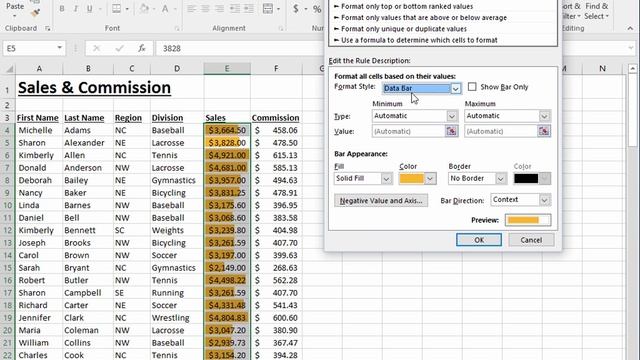This screenshot has height=360, width=640.
Task: Click the Decrease Indent icon
Action: 235,9
